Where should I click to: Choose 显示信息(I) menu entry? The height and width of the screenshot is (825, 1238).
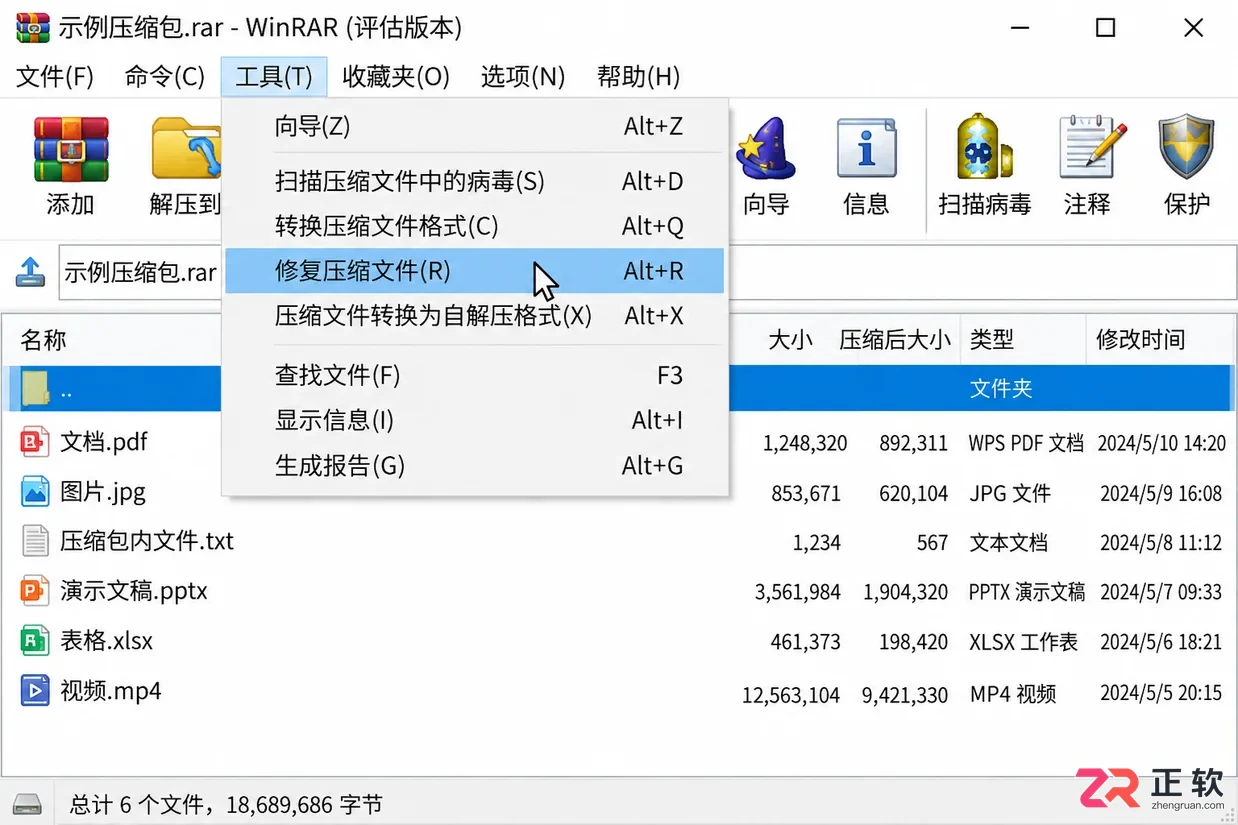tap(474, 421)
